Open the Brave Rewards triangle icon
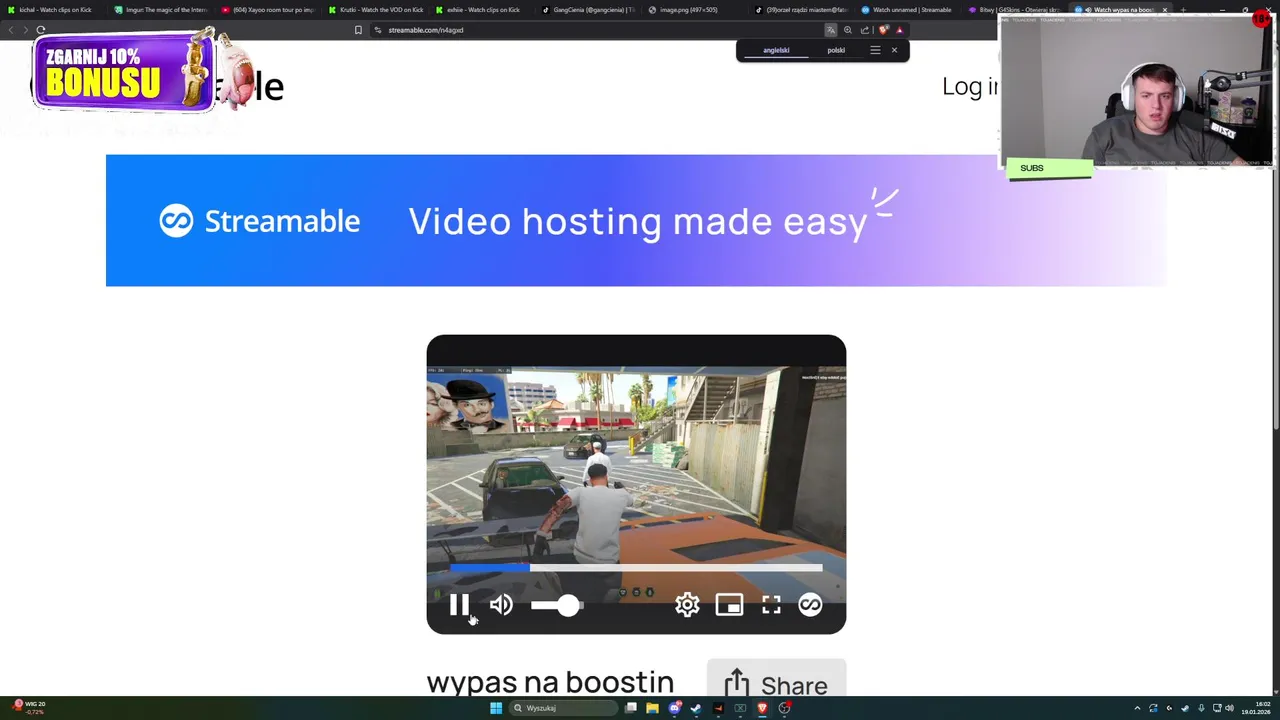1280x720 pixels. (899, 30)
